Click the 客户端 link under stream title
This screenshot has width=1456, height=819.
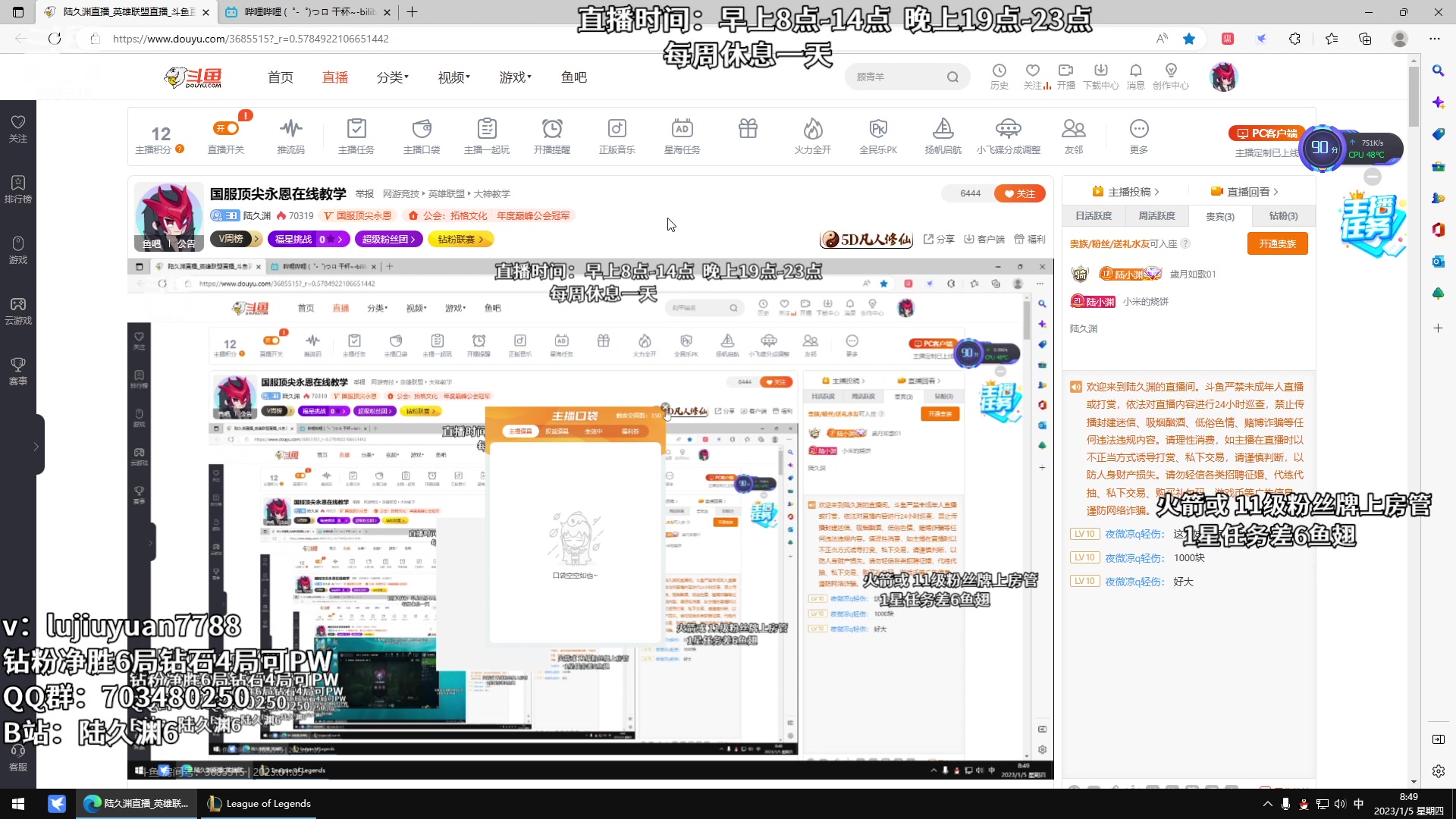984,239
